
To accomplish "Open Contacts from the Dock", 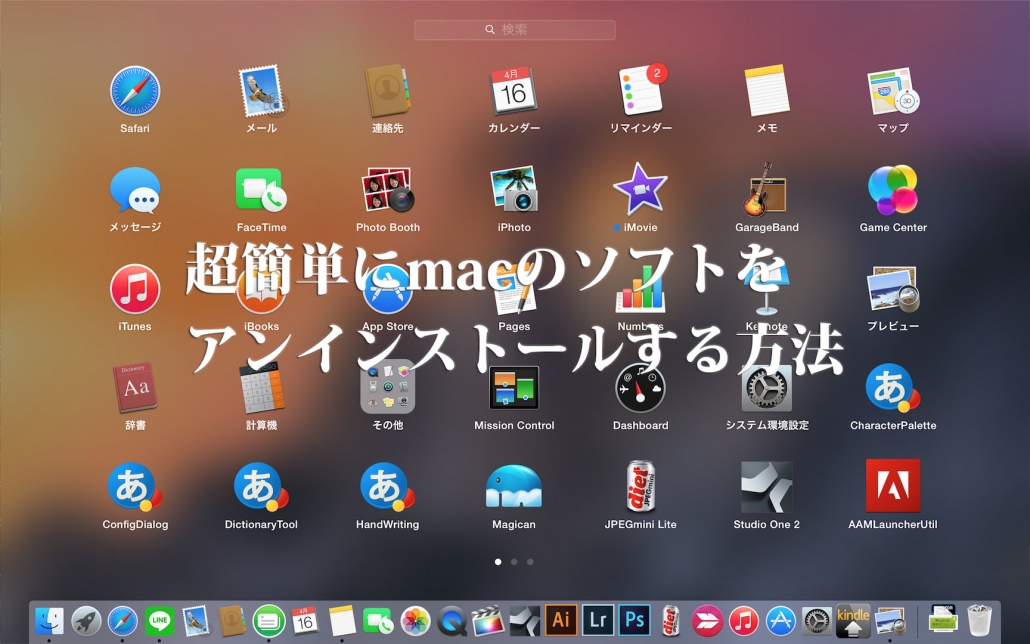I will 232,620.
